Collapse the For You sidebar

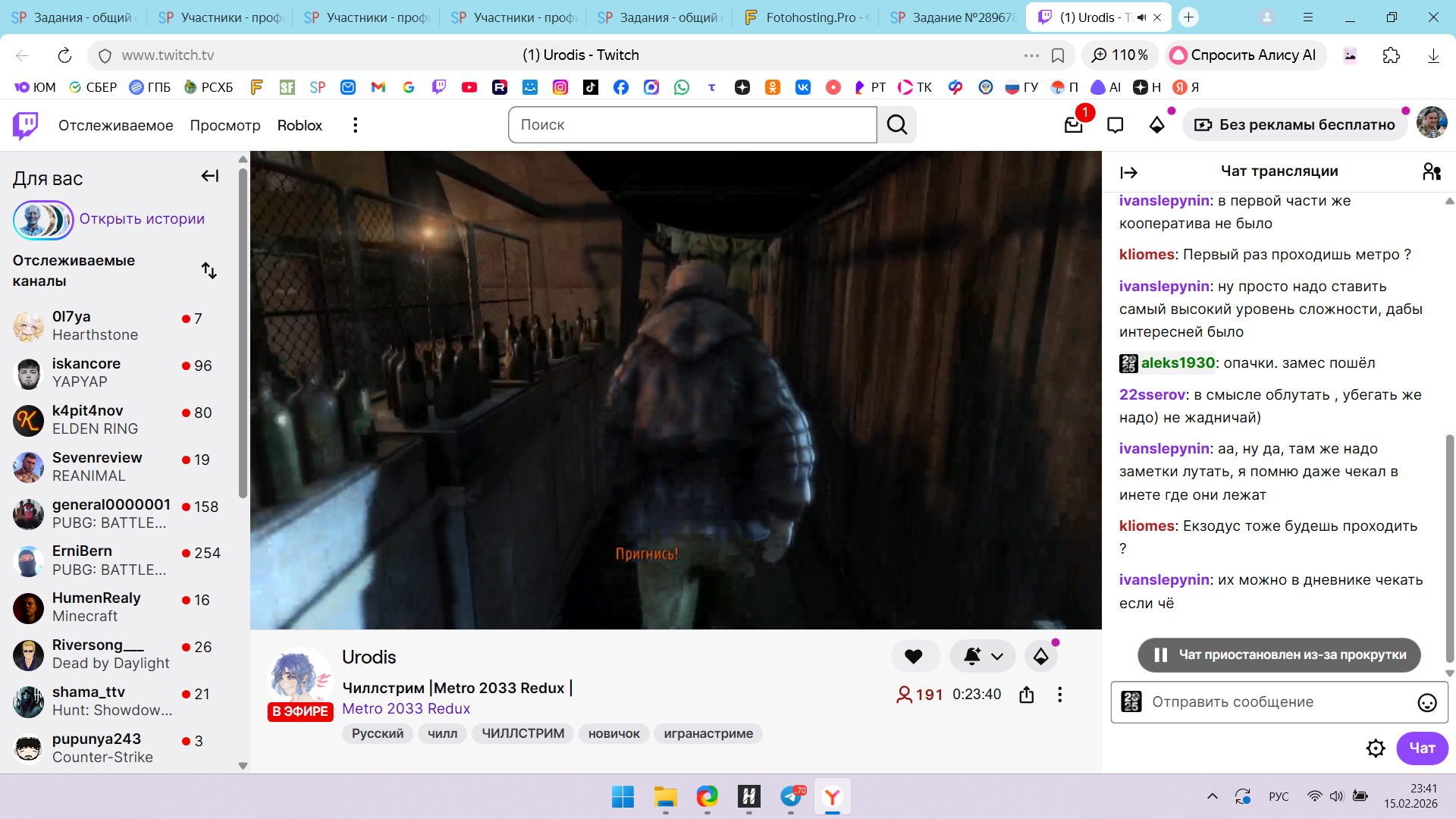tap(209, 177)
